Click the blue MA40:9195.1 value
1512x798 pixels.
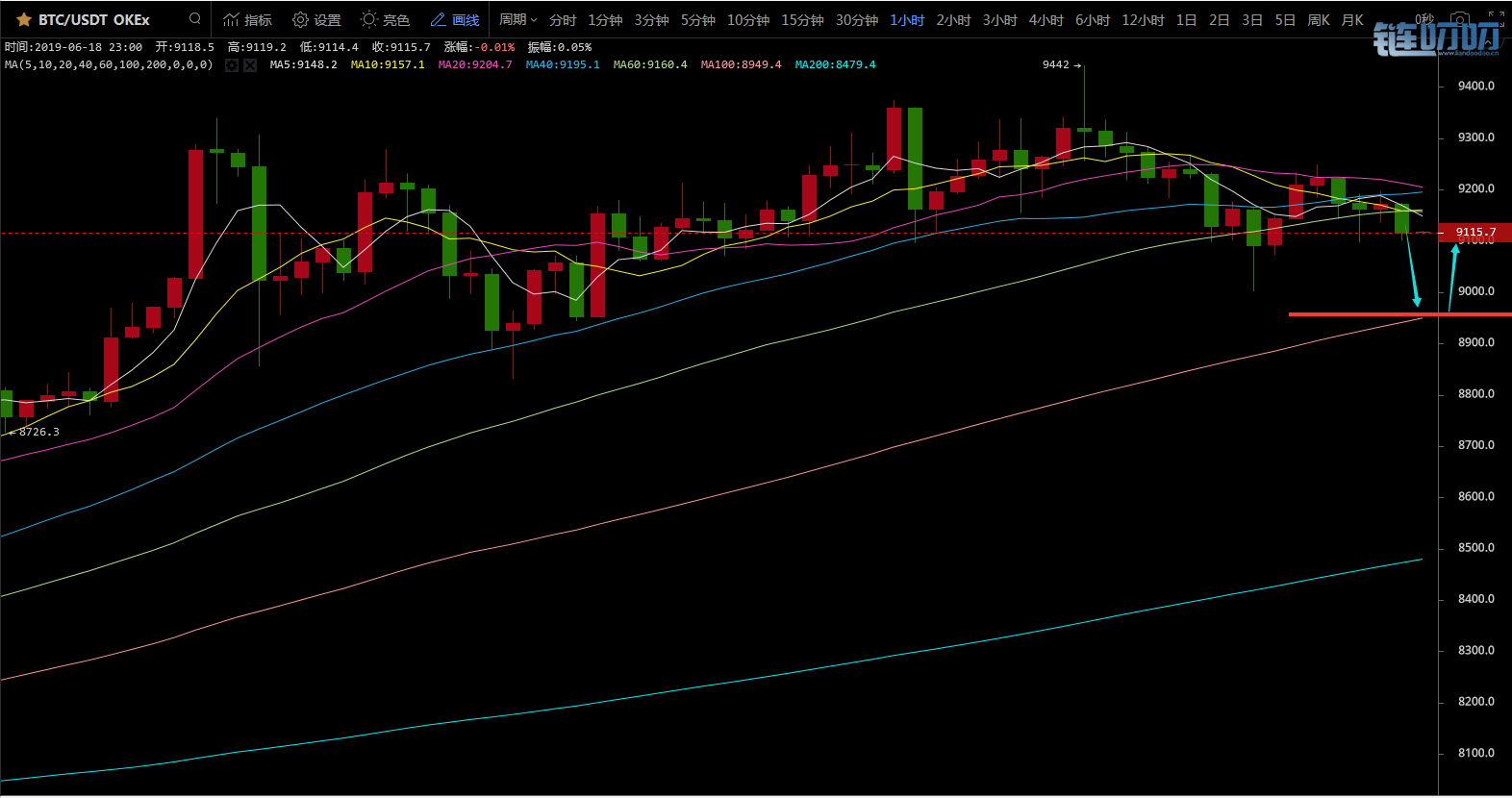pyautogui.click(x=563, y=64)
